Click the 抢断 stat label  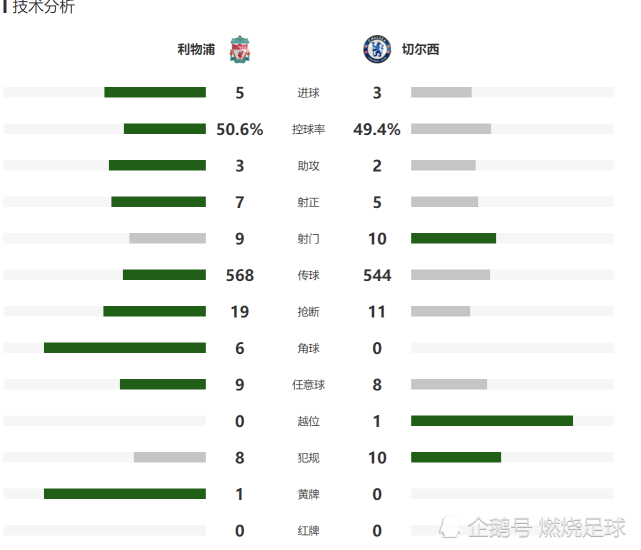[x=308, y=312]
